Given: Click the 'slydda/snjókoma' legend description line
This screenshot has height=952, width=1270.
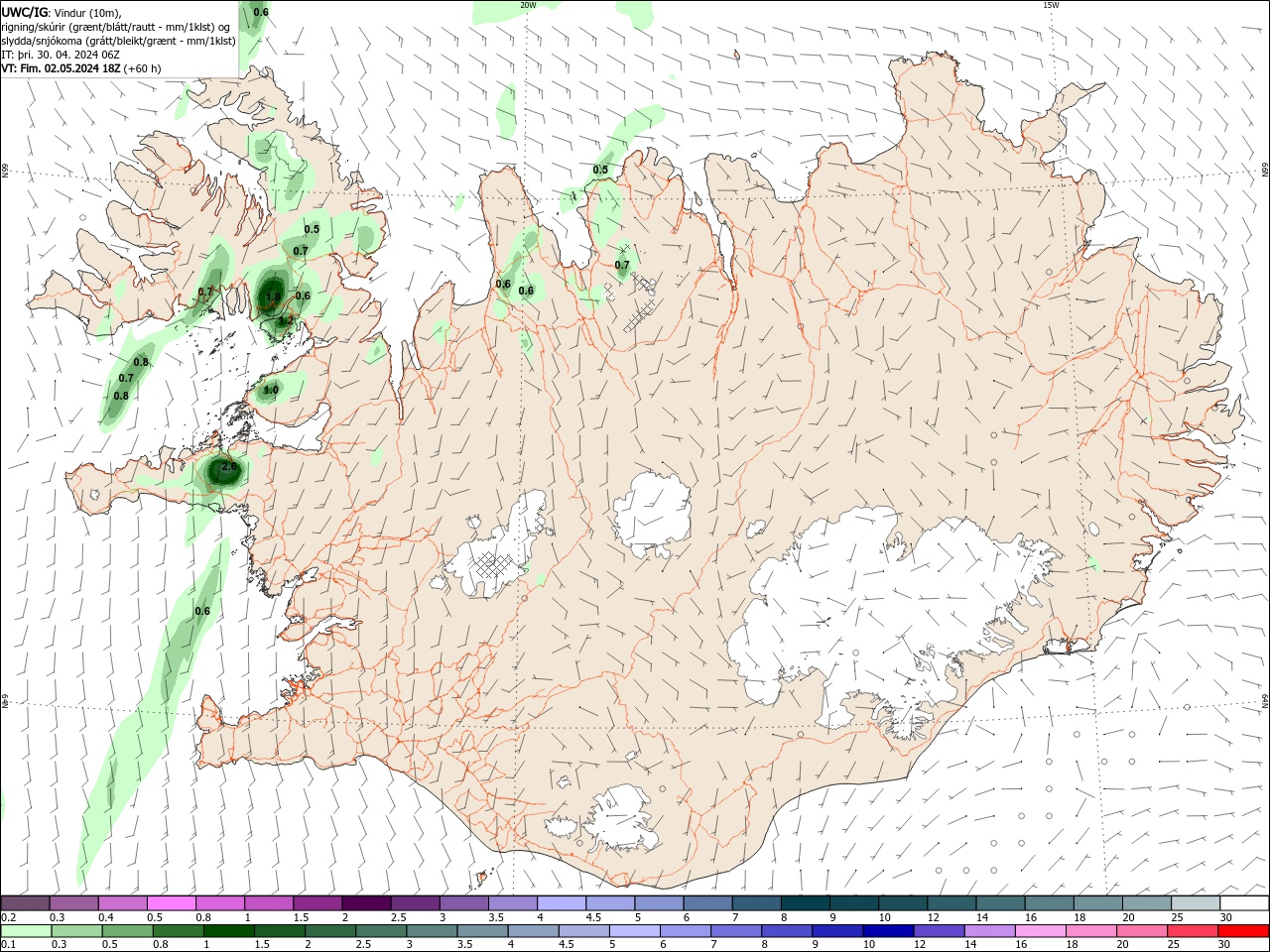Looking at the screenshot, I should click(118, 41).
